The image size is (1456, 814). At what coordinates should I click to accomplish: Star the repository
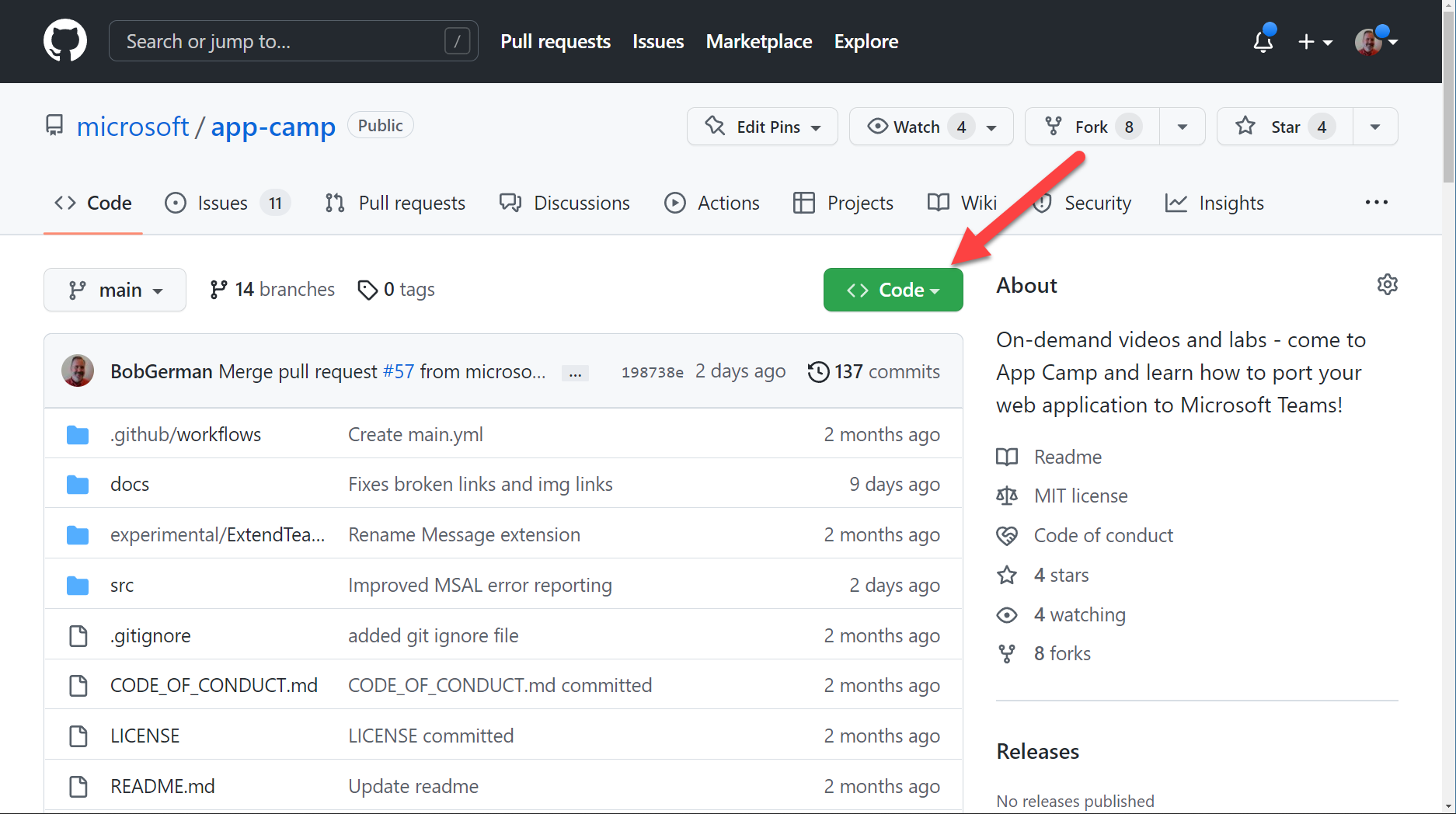pos(1285,127)
